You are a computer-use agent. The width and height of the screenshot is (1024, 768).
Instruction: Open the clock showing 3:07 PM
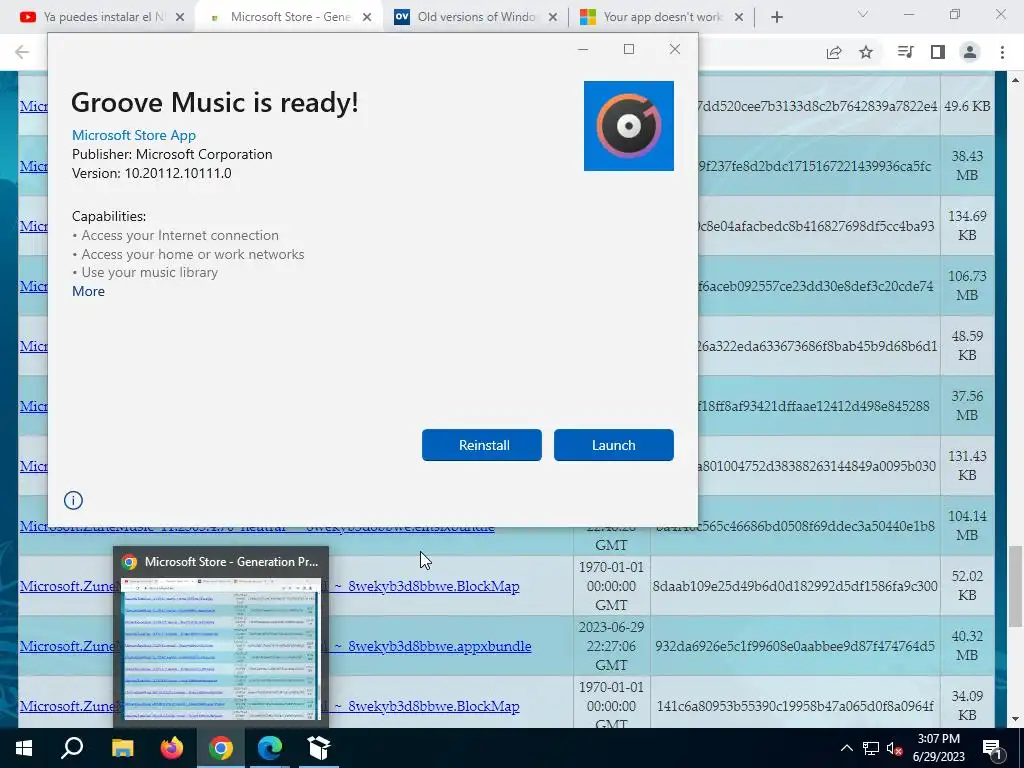click(938, 748)
